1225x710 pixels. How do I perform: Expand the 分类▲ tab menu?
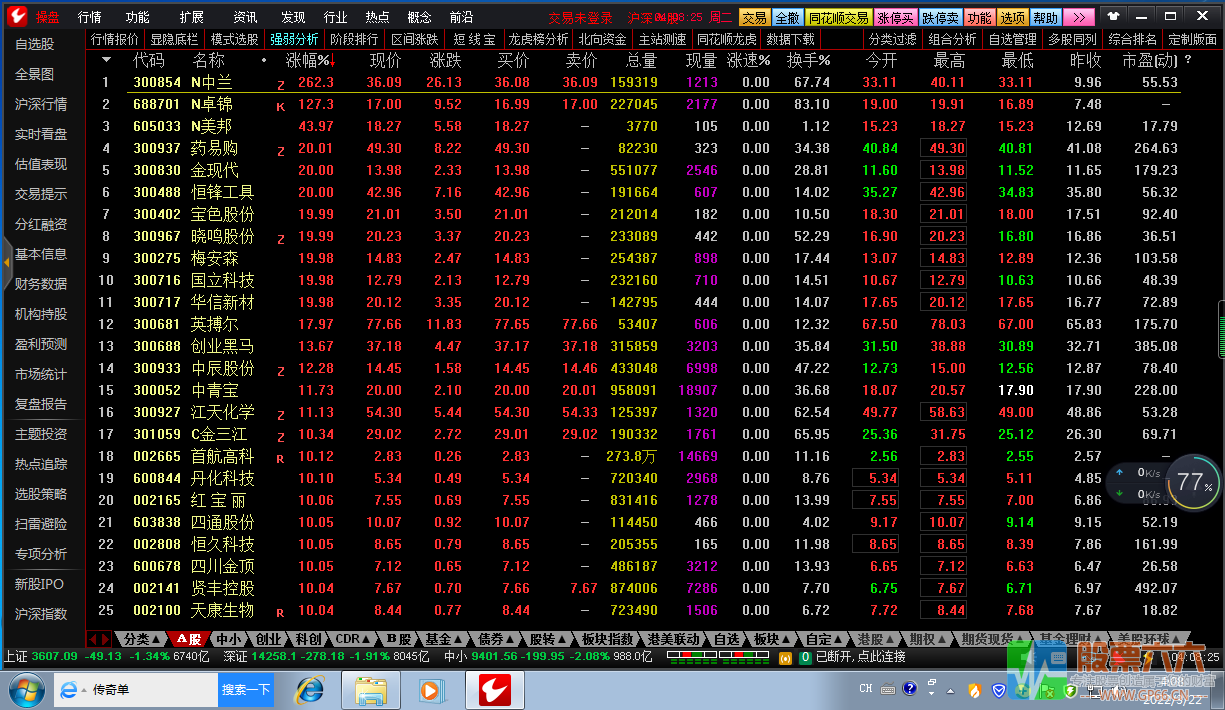(141, 639)
